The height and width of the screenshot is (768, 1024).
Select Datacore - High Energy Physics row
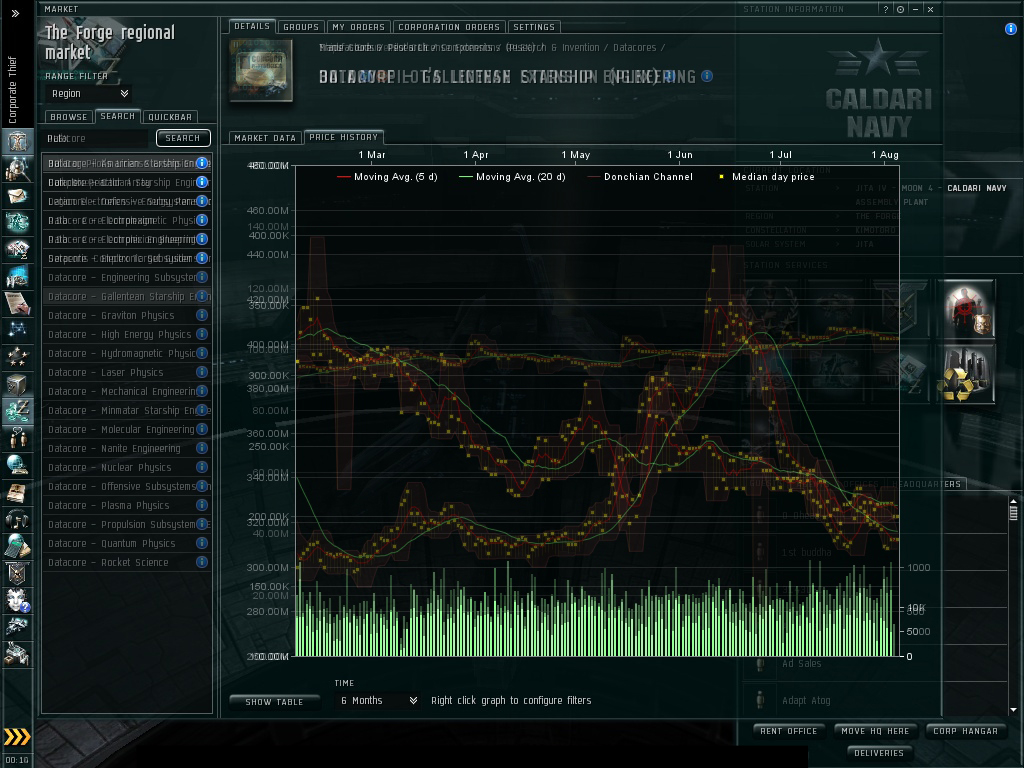[x=127, y=334]
